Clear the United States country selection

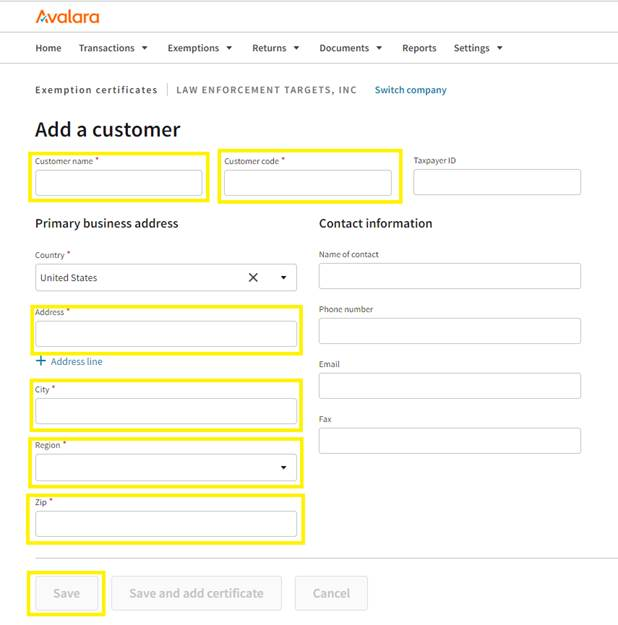tap(253, 278)
